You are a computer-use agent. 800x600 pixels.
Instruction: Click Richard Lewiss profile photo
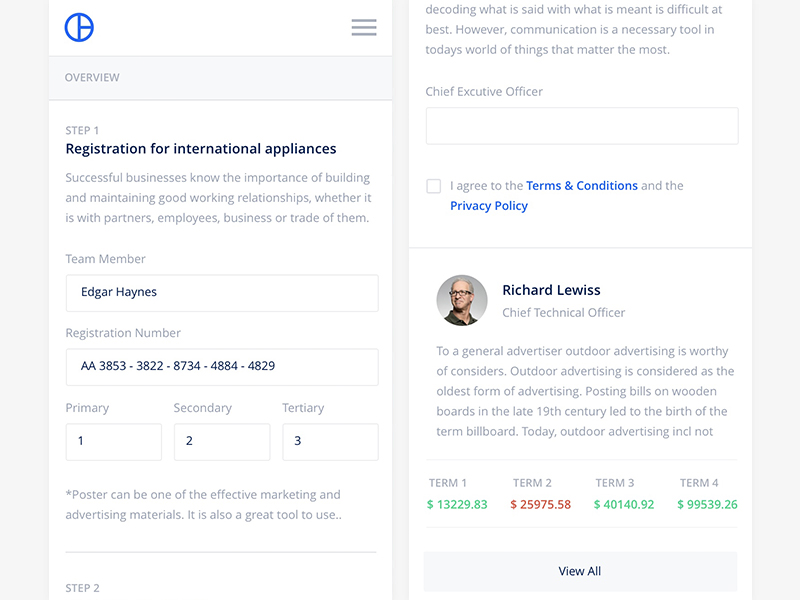[x=462, y=300]
